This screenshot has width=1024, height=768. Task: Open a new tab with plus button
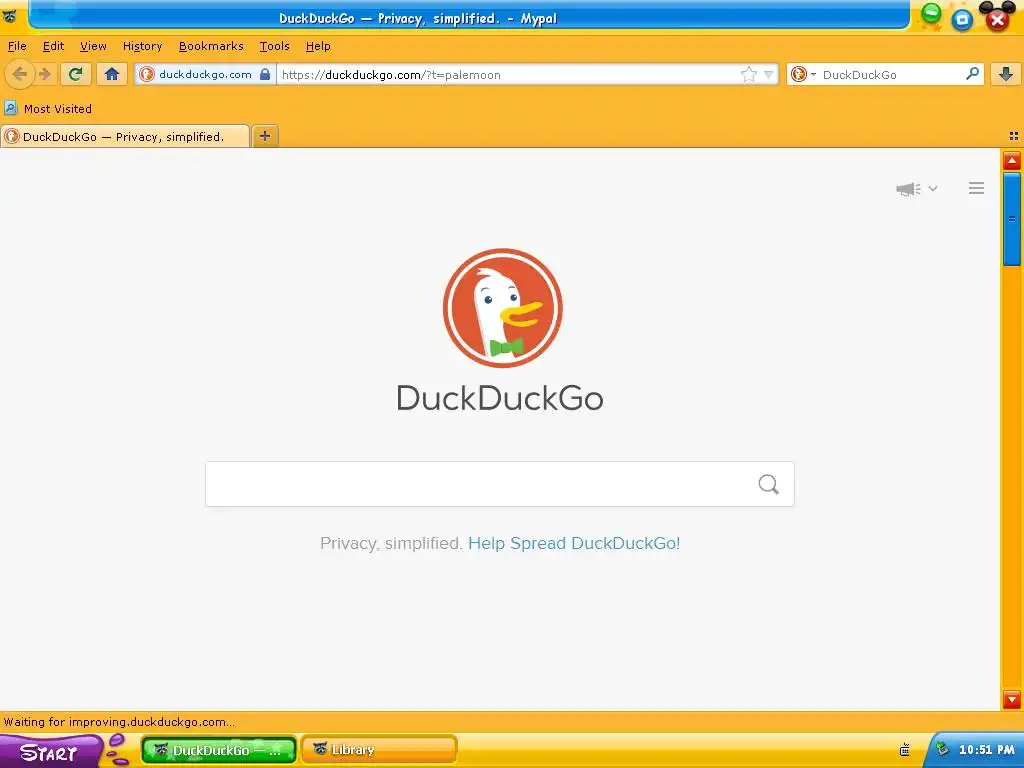point(265,136)
